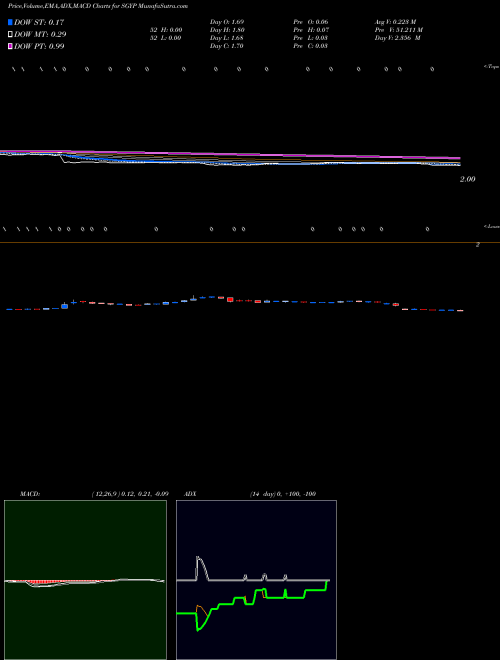
Task: Click the 'Day L: 1.68' value
Action: [x=227, y=38]
